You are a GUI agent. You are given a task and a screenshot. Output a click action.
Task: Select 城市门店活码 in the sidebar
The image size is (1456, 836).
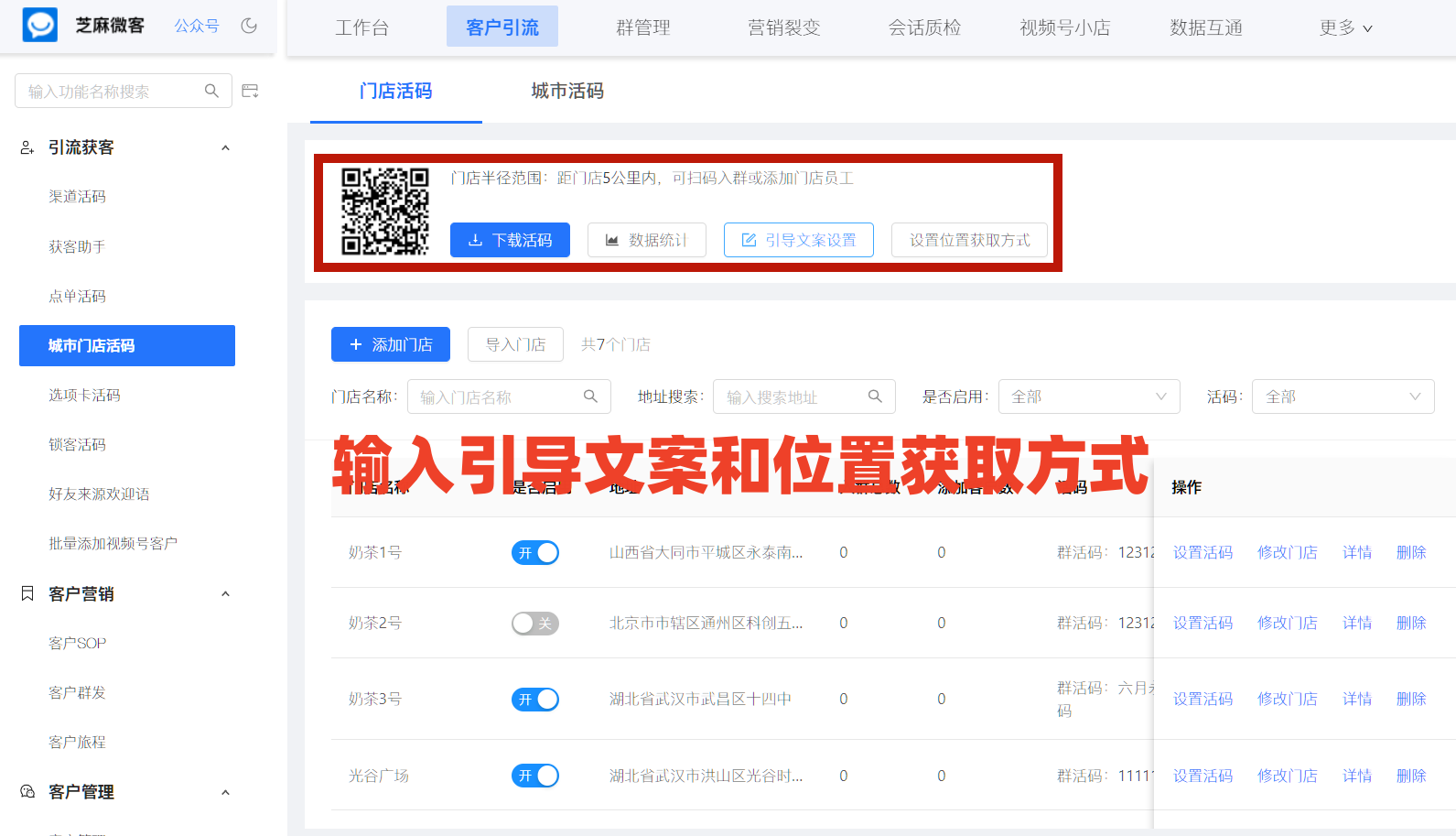pos(127,345)
